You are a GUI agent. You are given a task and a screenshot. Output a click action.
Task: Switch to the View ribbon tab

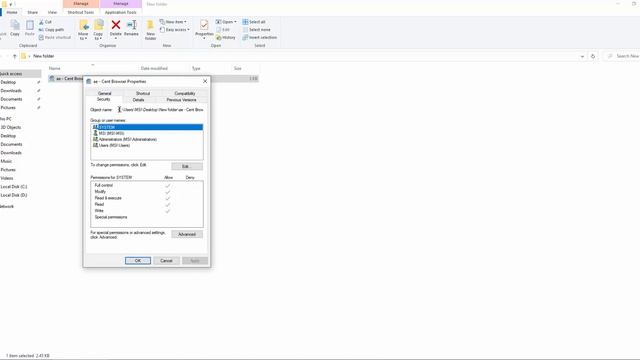(52, 13)
